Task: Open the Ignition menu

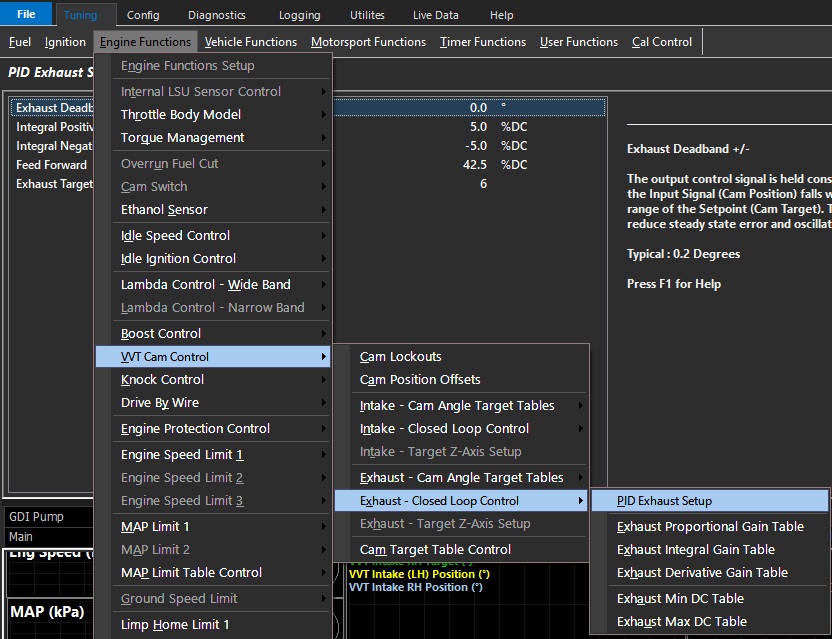Action: 65,42
